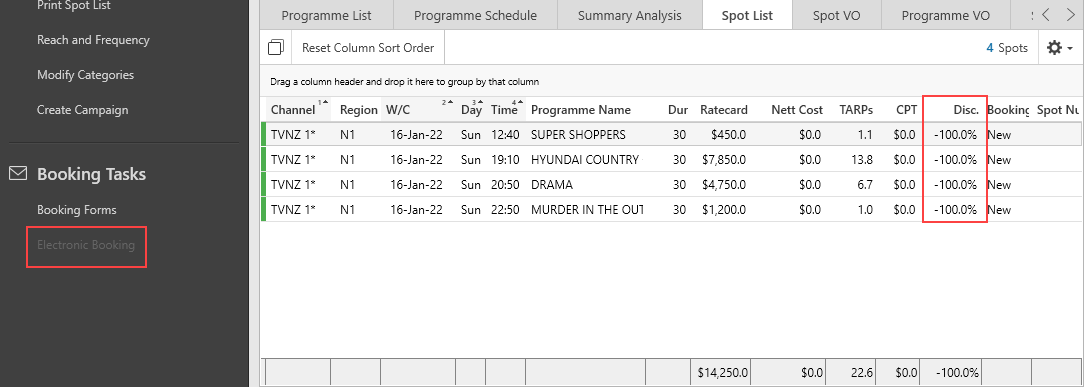The width and height of the screenshot is (1084, 387).
Task: Open Booking Forms under Booking Tasks
Action: pos(77,210)
